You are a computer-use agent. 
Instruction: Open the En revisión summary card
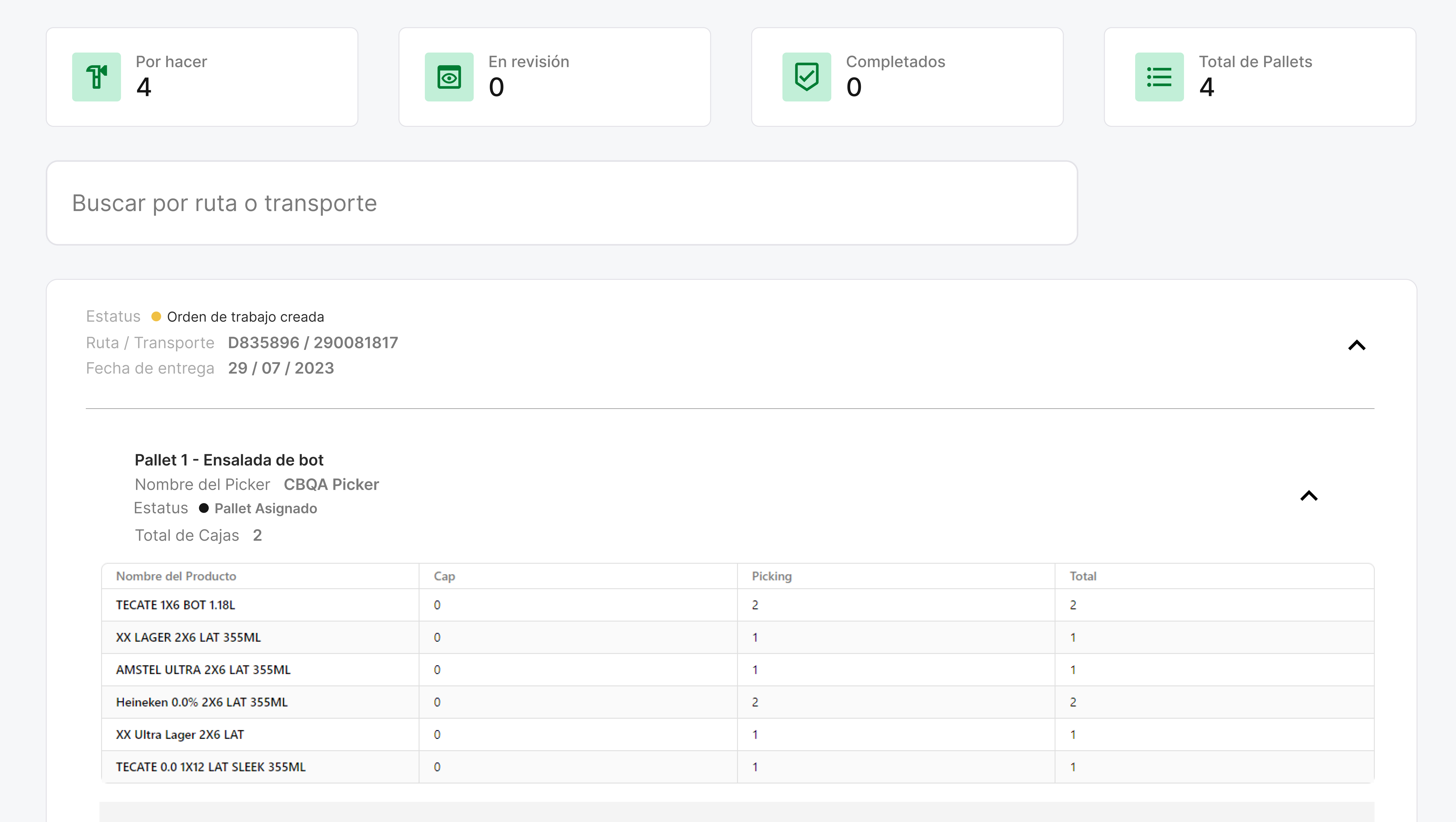555,77
